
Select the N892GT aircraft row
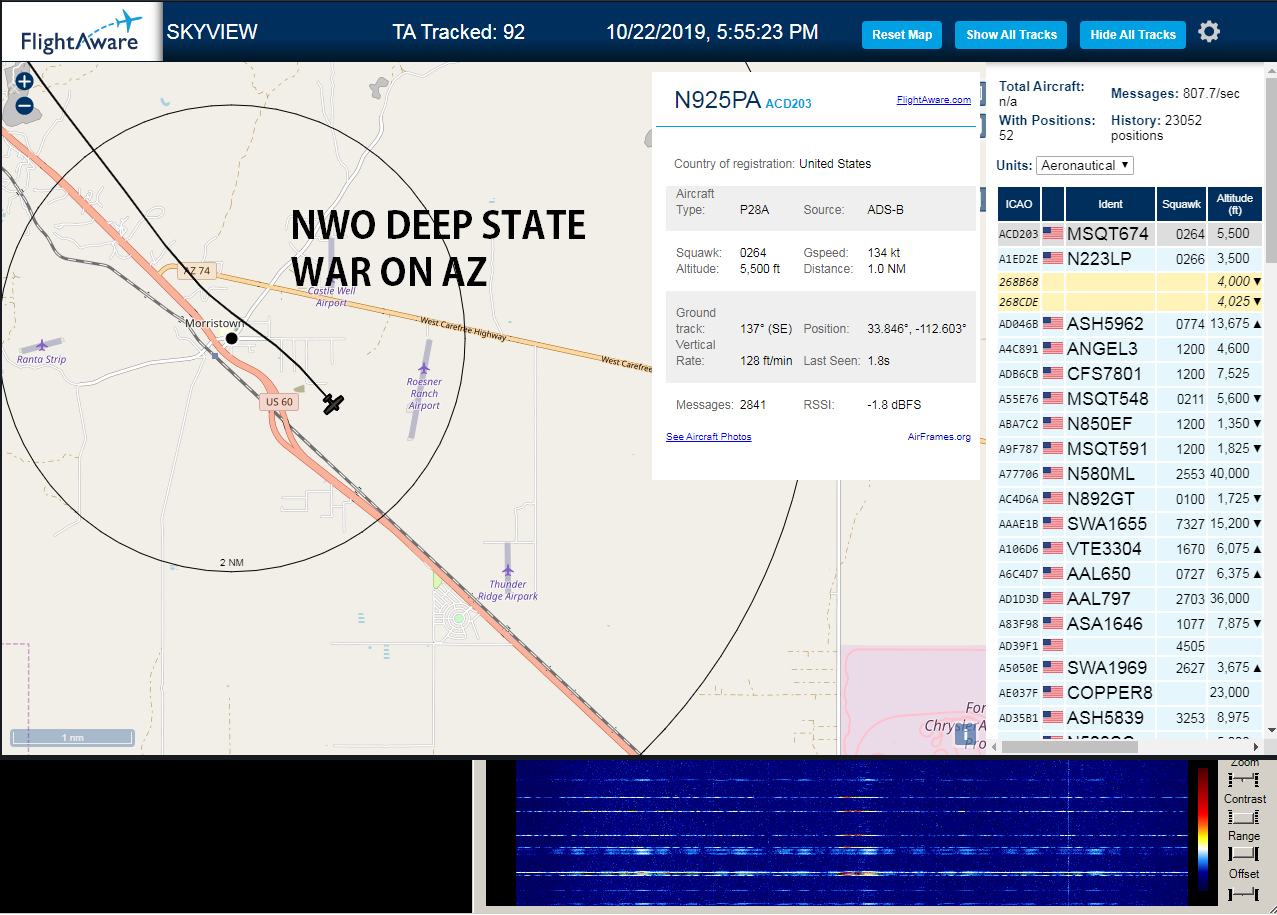1130,498
